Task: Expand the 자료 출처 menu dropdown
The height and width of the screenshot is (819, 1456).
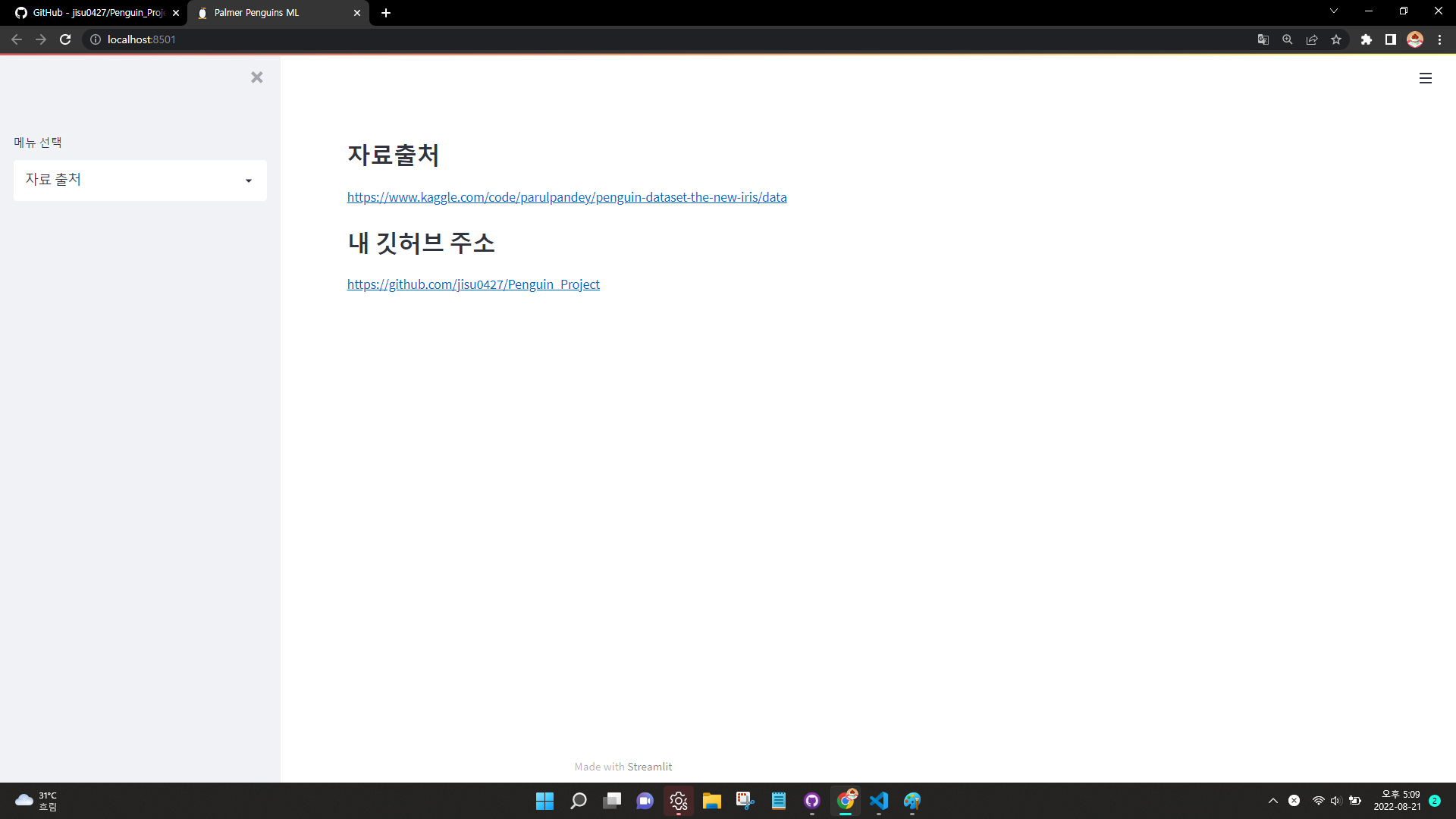Action: click(140, 180)
